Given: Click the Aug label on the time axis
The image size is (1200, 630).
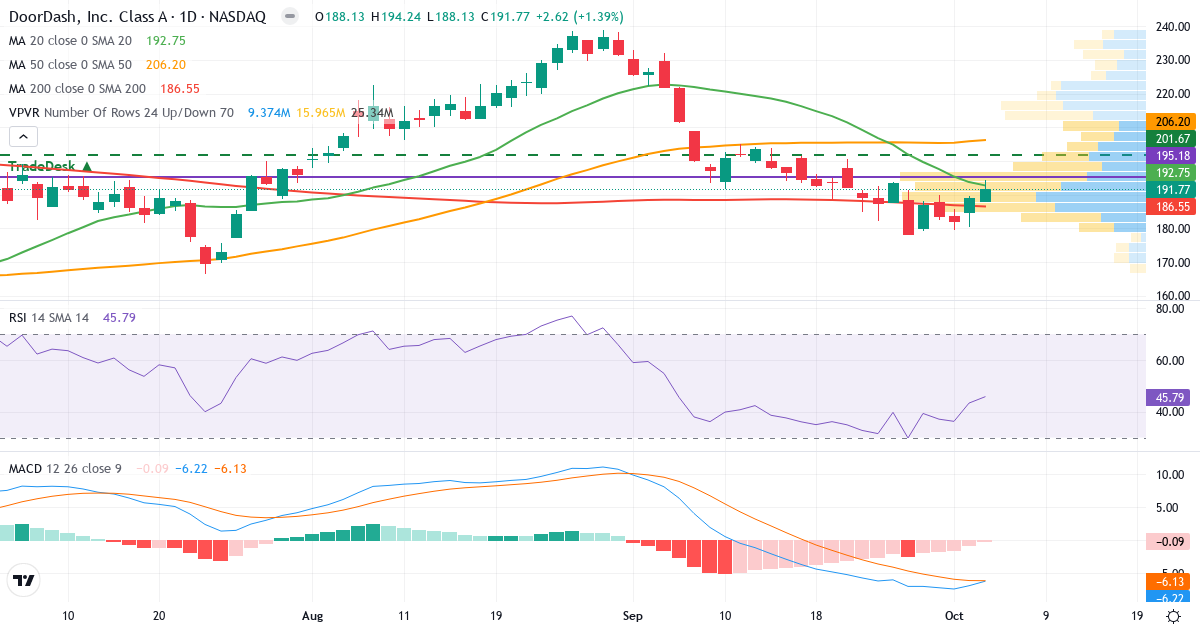Looking at the screenshot, I should 313,616.
